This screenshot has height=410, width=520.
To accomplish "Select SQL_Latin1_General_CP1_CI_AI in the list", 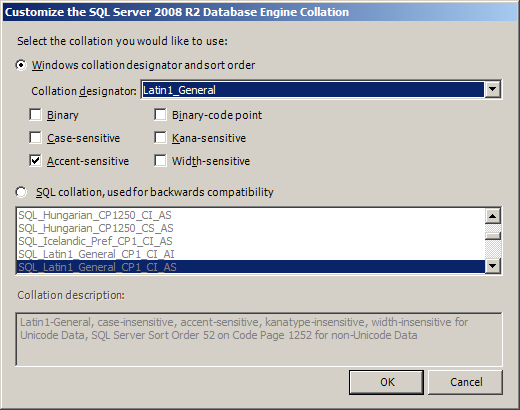I will pyautogui.click(x=251, y=254).
